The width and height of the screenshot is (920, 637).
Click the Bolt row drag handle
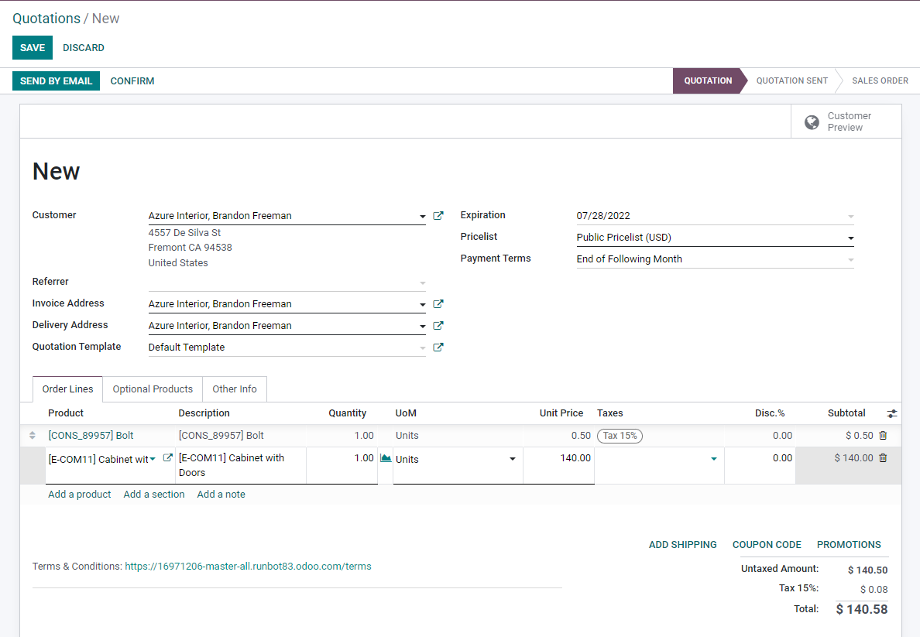[32, 436]
